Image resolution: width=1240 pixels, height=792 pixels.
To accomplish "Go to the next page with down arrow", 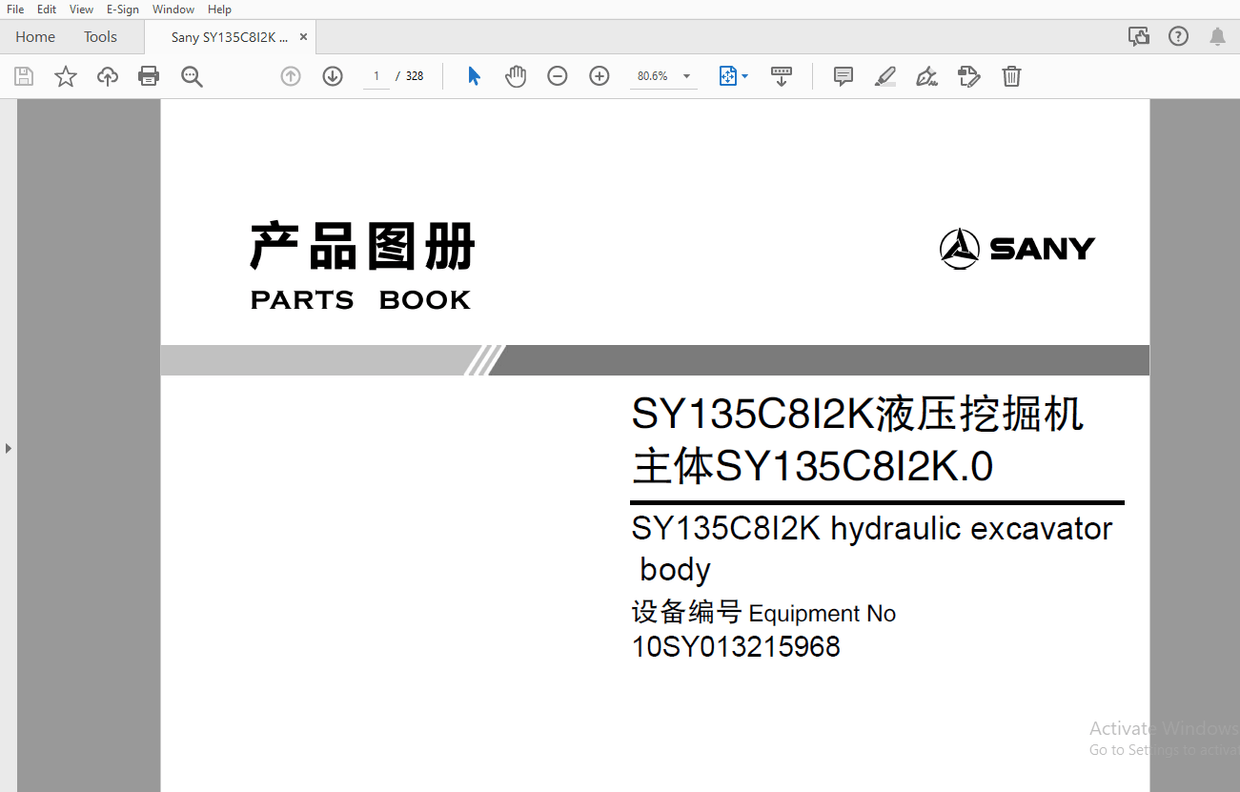I will [332, 75].
